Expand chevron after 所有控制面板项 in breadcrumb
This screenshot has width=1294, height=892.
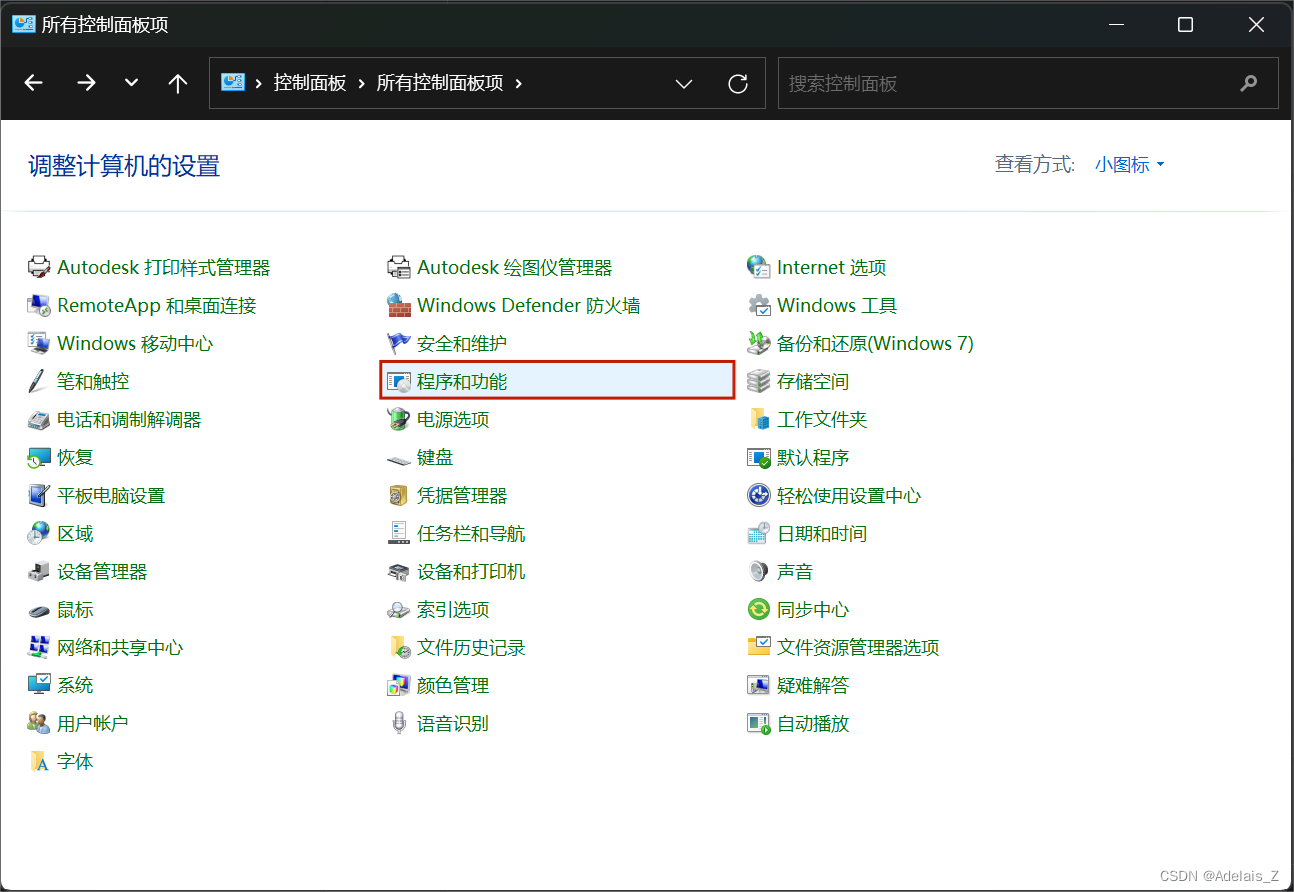pyautogui.click(x=518, y=83)
